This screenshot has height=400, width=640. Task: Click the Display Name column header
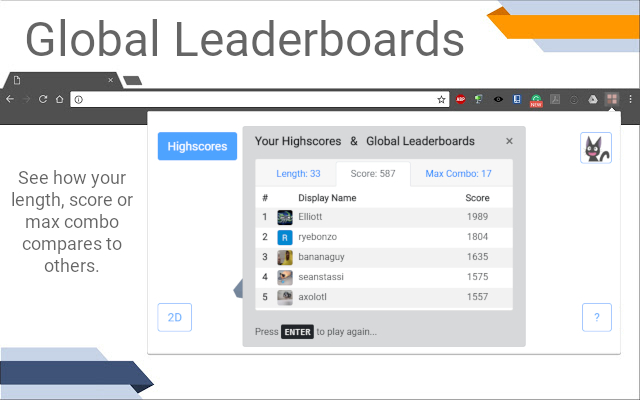point(327,198)
